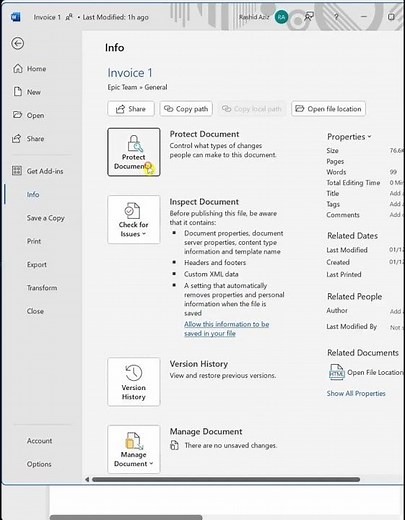Click the Related Dates heading

[352, 236]
